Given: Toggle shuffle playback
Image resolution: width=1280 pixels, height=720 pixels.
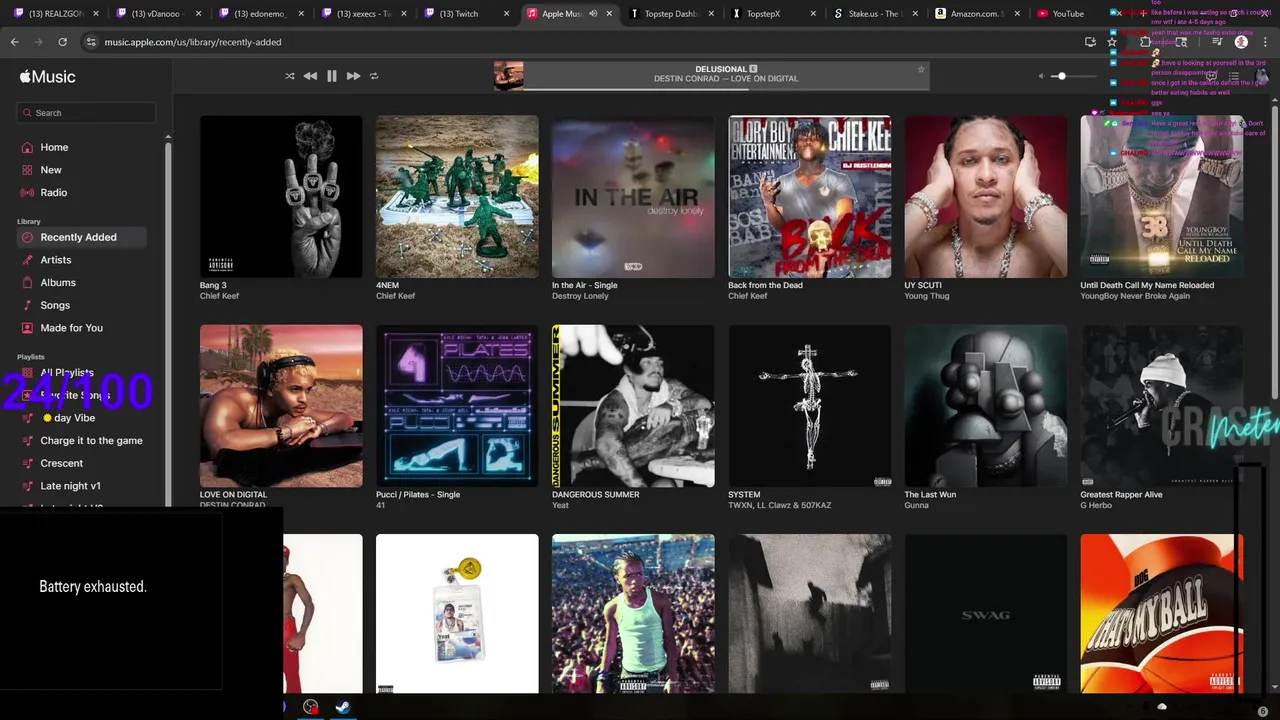Looking at the screenshot, I should point(290,76).
